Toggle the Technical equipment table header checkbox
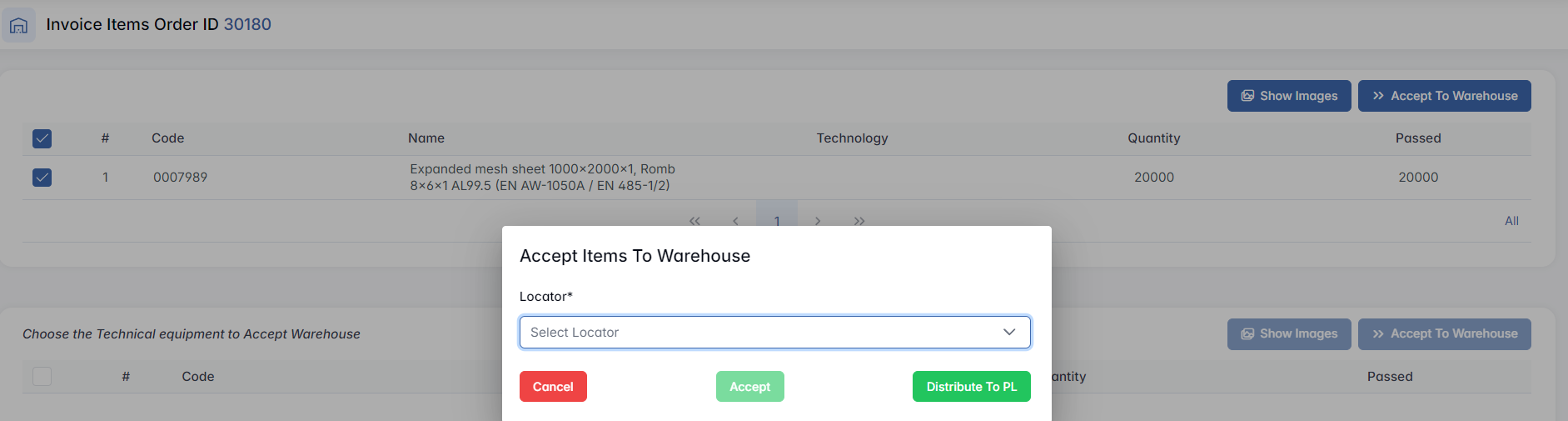 click(42, 377)
